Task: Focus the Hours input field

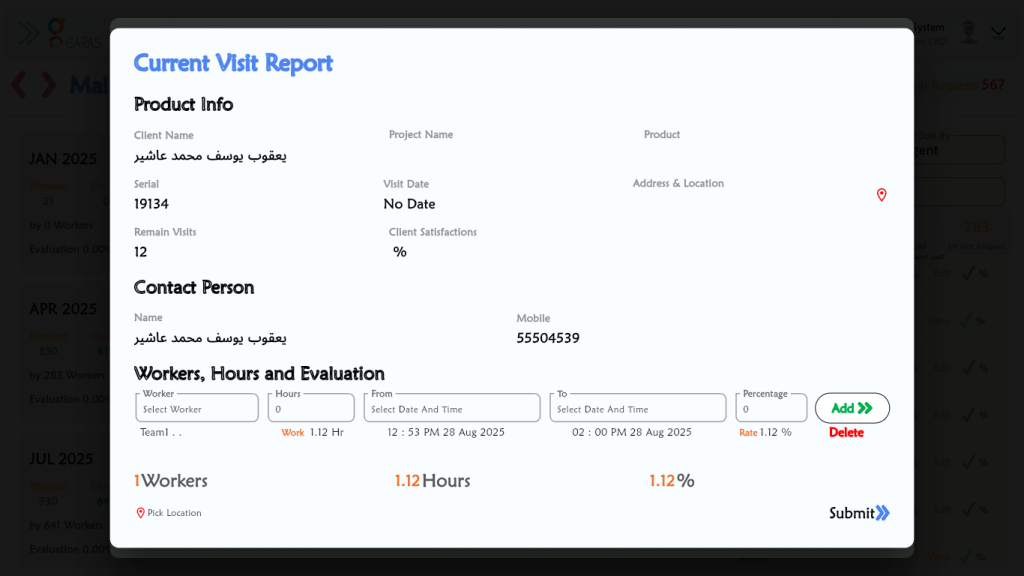Action: click(311, 408)
